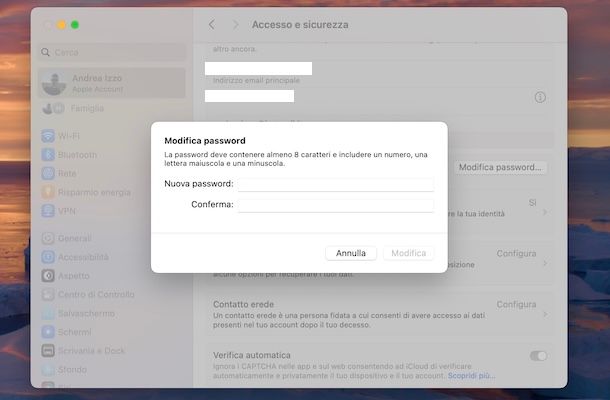Select the Aspetto icon in sidebar
Image resolution: width=610 pixels, height=400 pixels.
(x=48, y=275)
